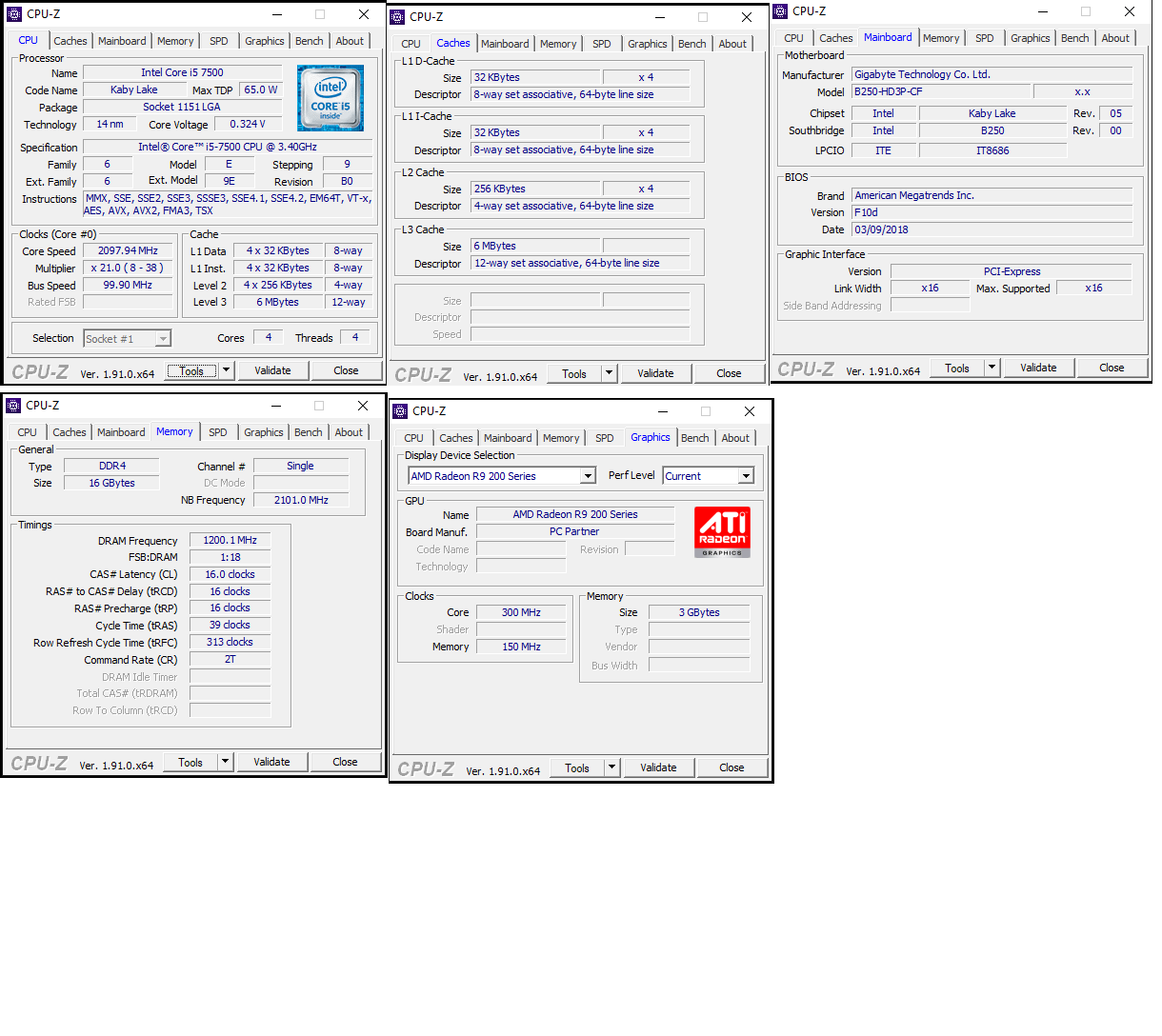This screenshot has width=1162, height=1036.
Task: Click the Socket 1151 LGA package field
Action: pos(182,107)
